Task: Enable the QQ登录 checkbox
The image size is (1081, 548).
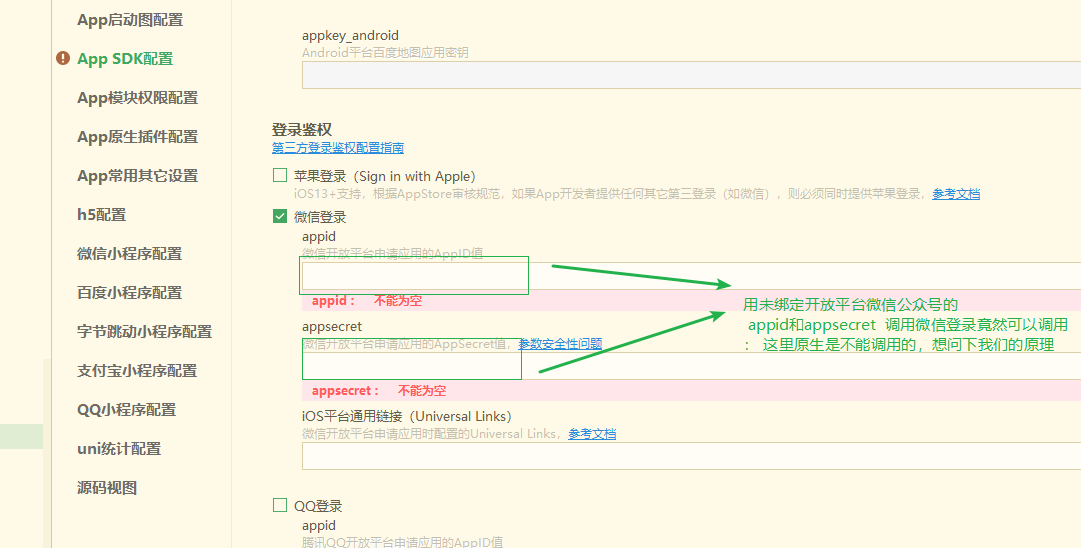Action: [280, 506]
